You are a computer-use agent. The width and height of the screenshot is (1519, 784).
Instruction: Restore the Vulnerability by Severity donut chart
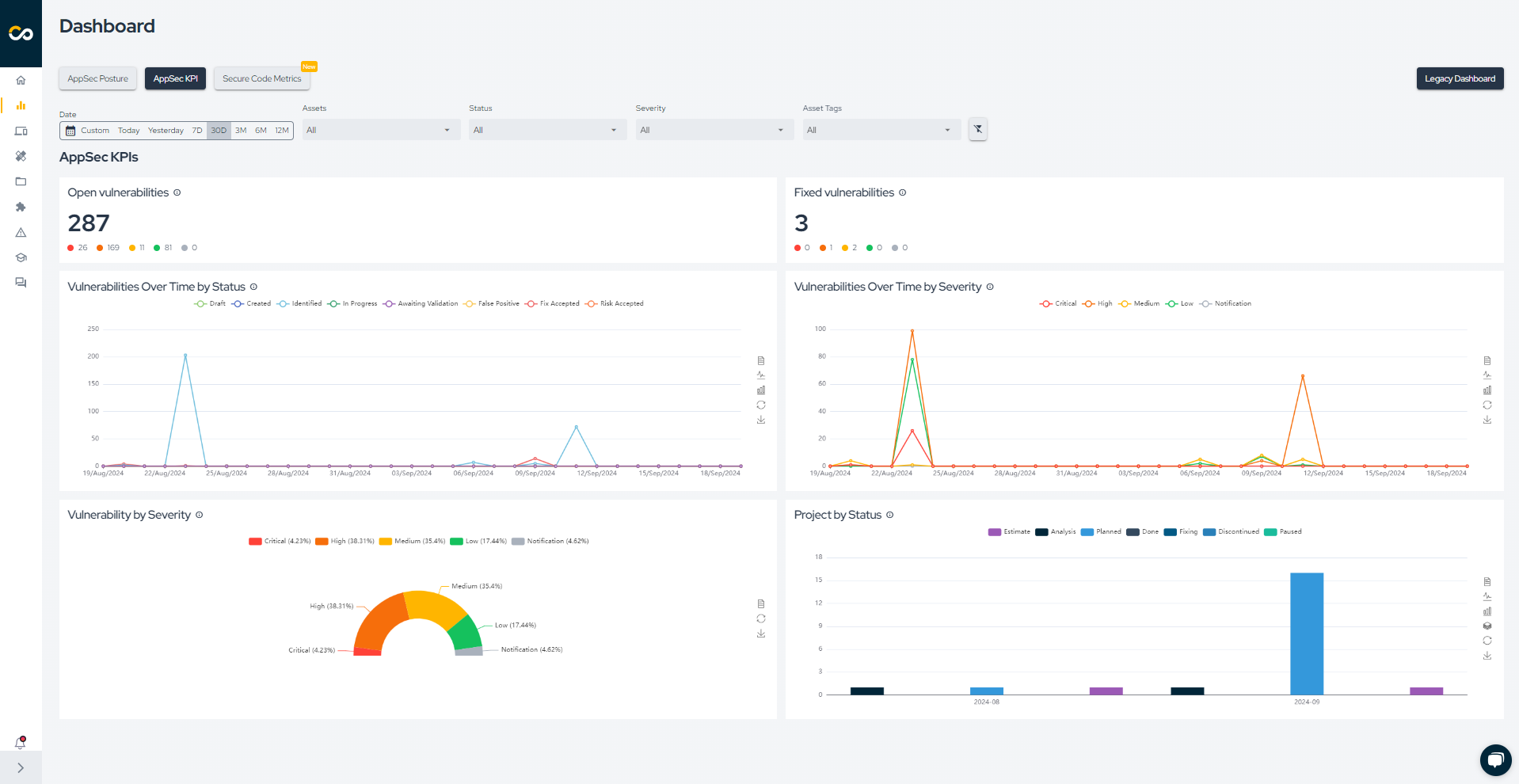[761, 618]
